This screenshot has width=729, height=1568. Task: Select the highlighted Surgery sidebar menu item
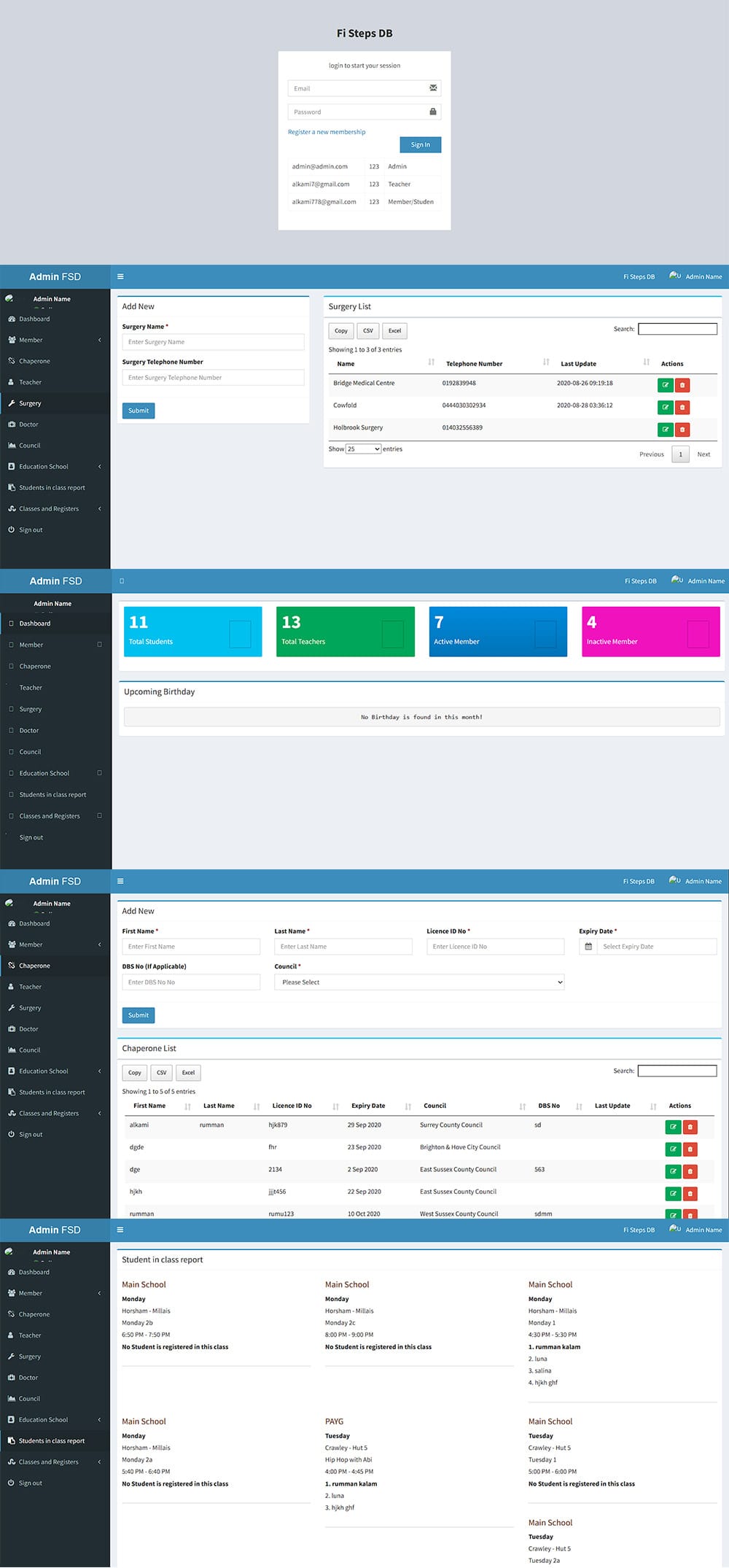pos(31,403)
